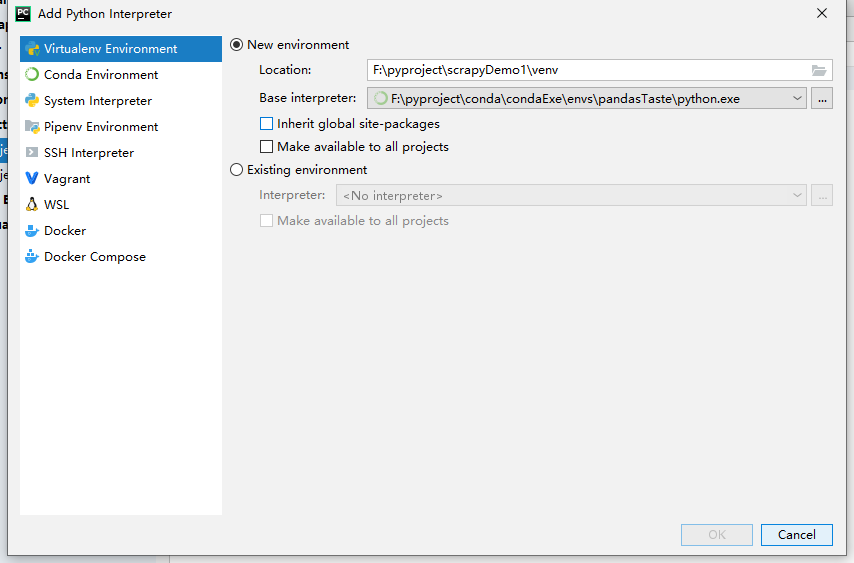854x563 pixels.
Task: Click ... button next to existing Interpreter
Action: pos(822,195)
